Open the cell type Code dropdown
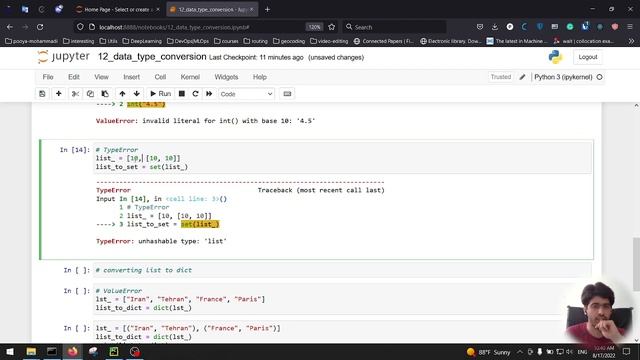 tap(247, 94)
